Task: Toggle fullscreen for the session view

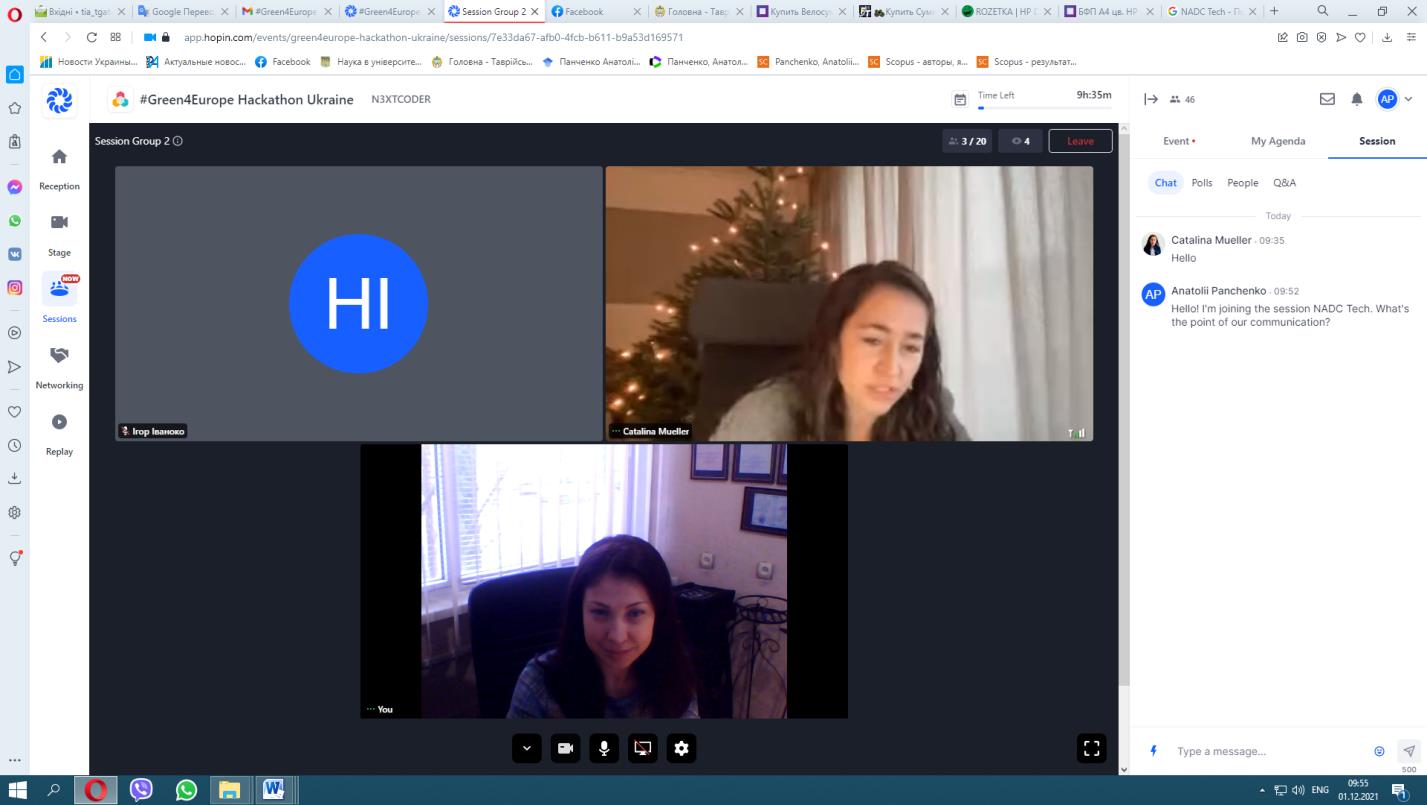Action: click(x=1092, y=748)
